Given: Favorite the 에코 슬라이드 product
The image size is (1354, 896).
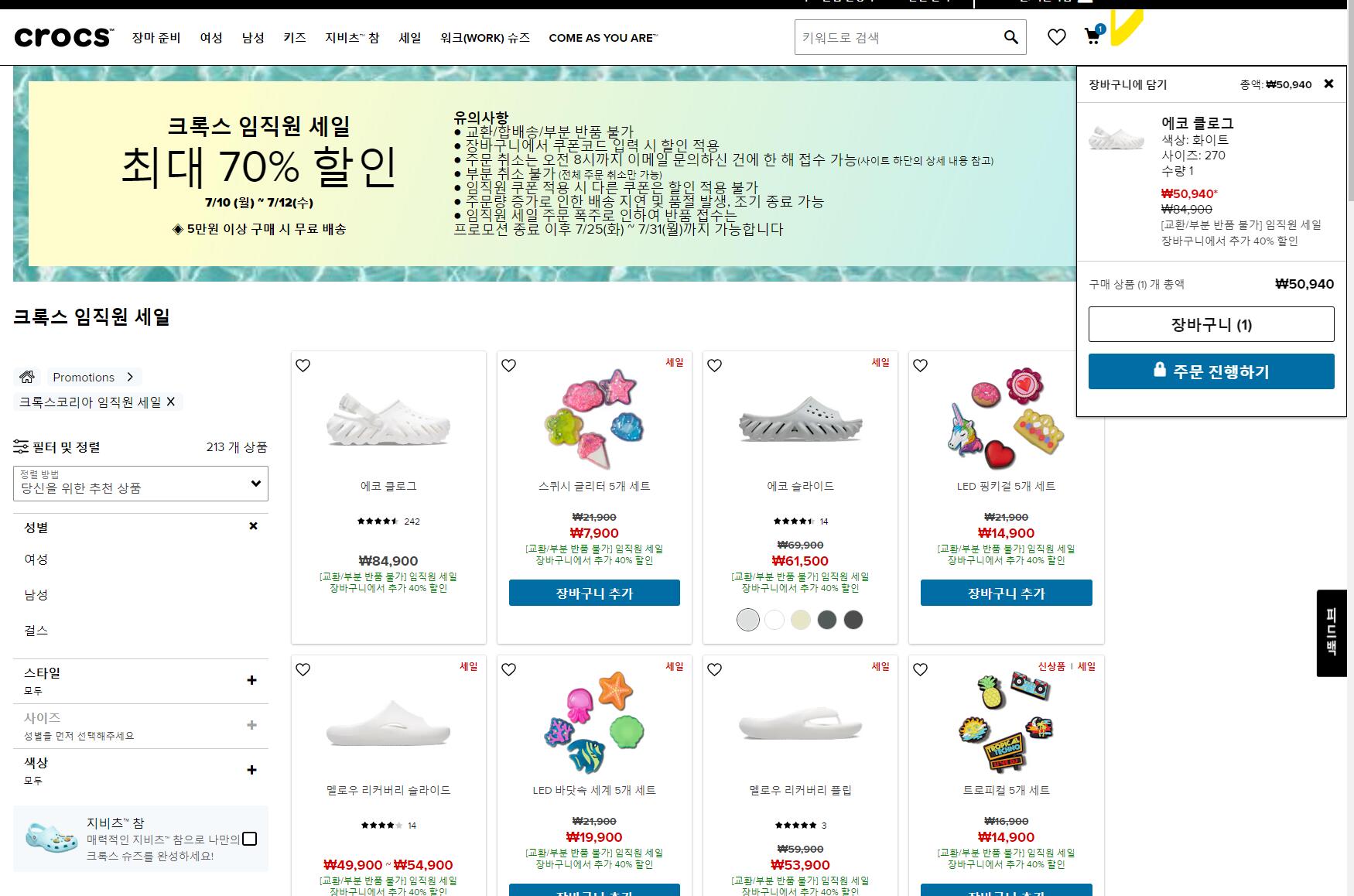Looking at the screenshot, I should 715,365.
